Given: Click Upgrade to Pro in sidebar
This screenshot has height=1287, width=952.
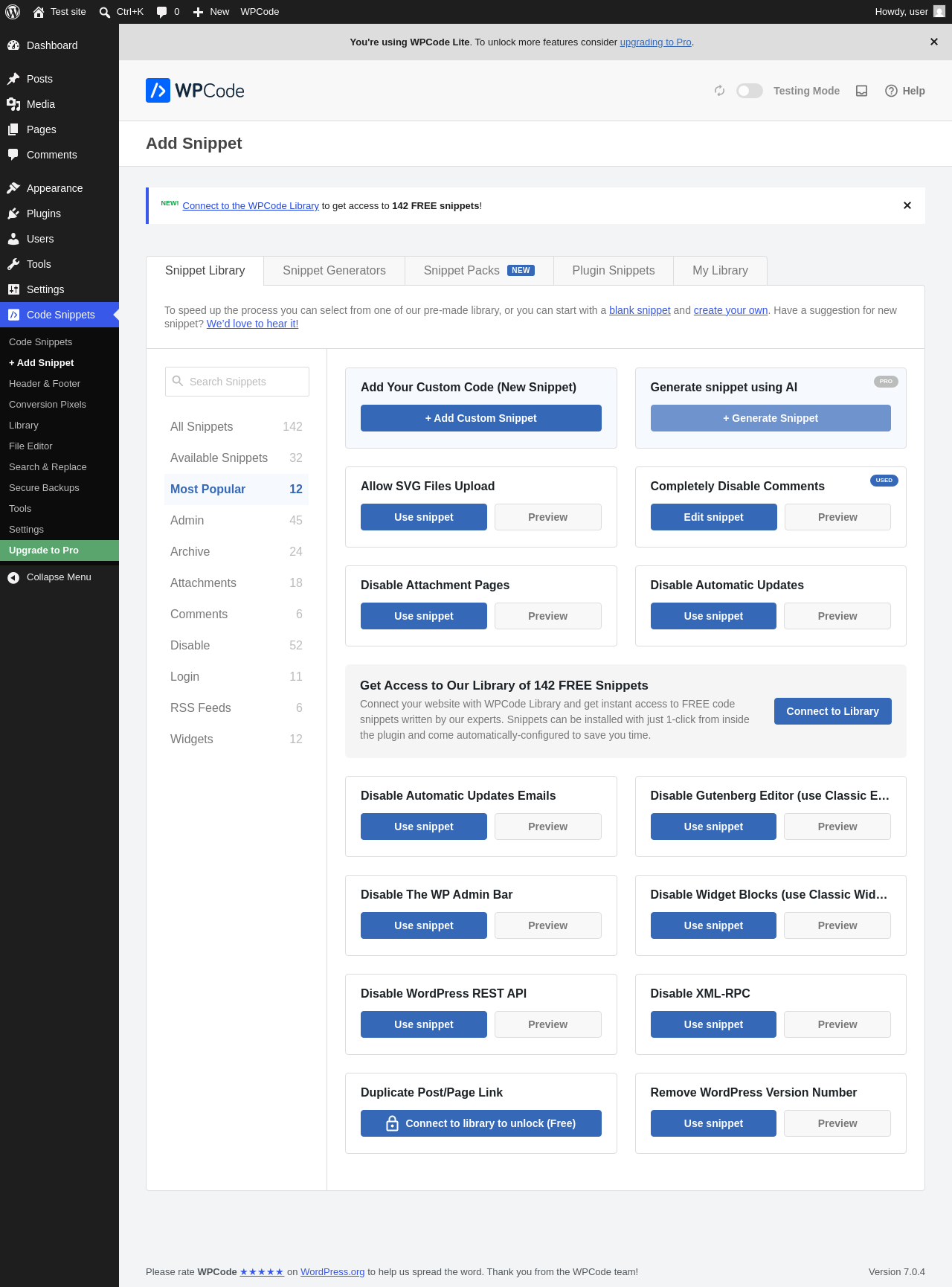Looking at the screenshot, I should (59, 551).
